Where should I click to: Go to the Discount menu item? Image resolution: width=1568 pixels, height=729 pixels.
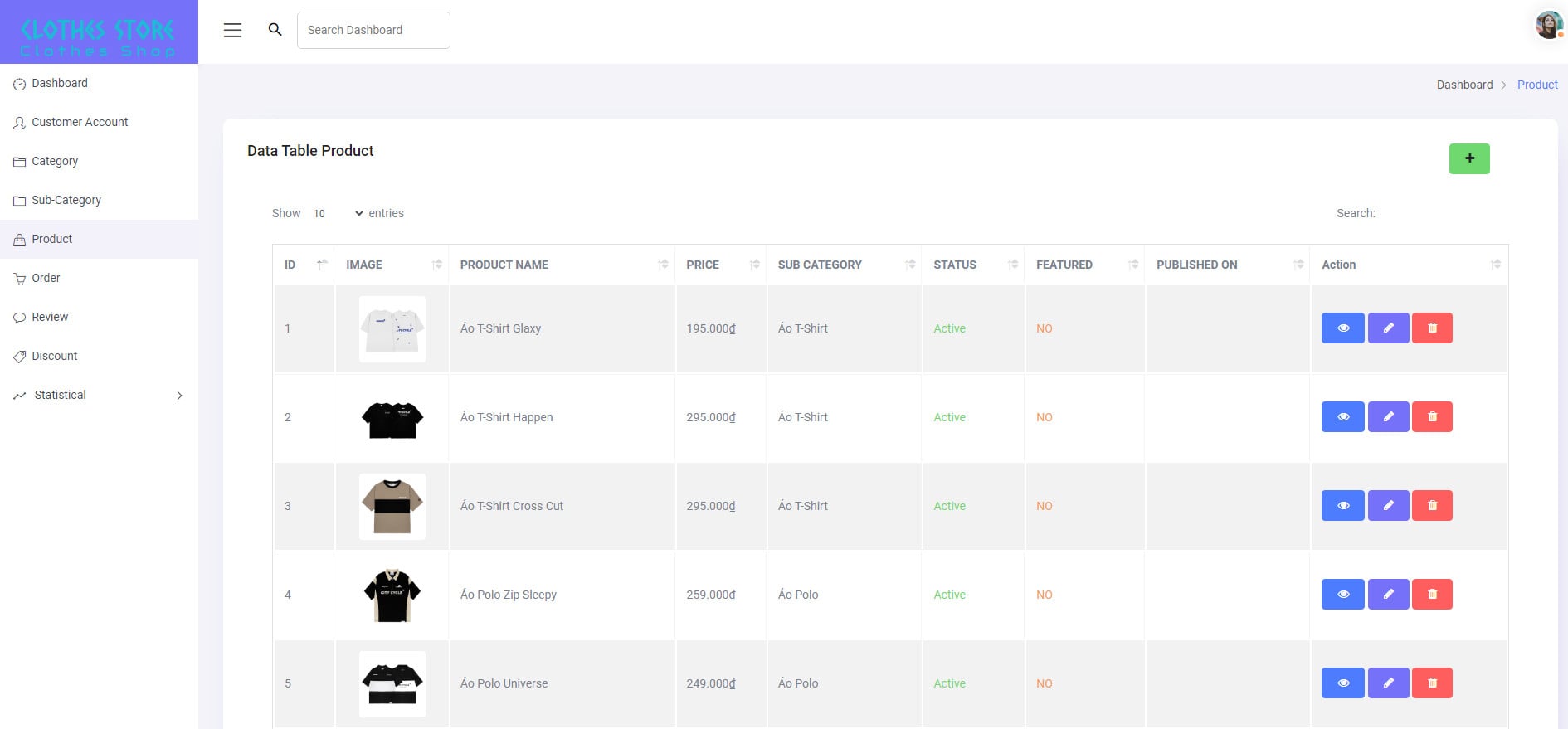[x=54, y=356]
